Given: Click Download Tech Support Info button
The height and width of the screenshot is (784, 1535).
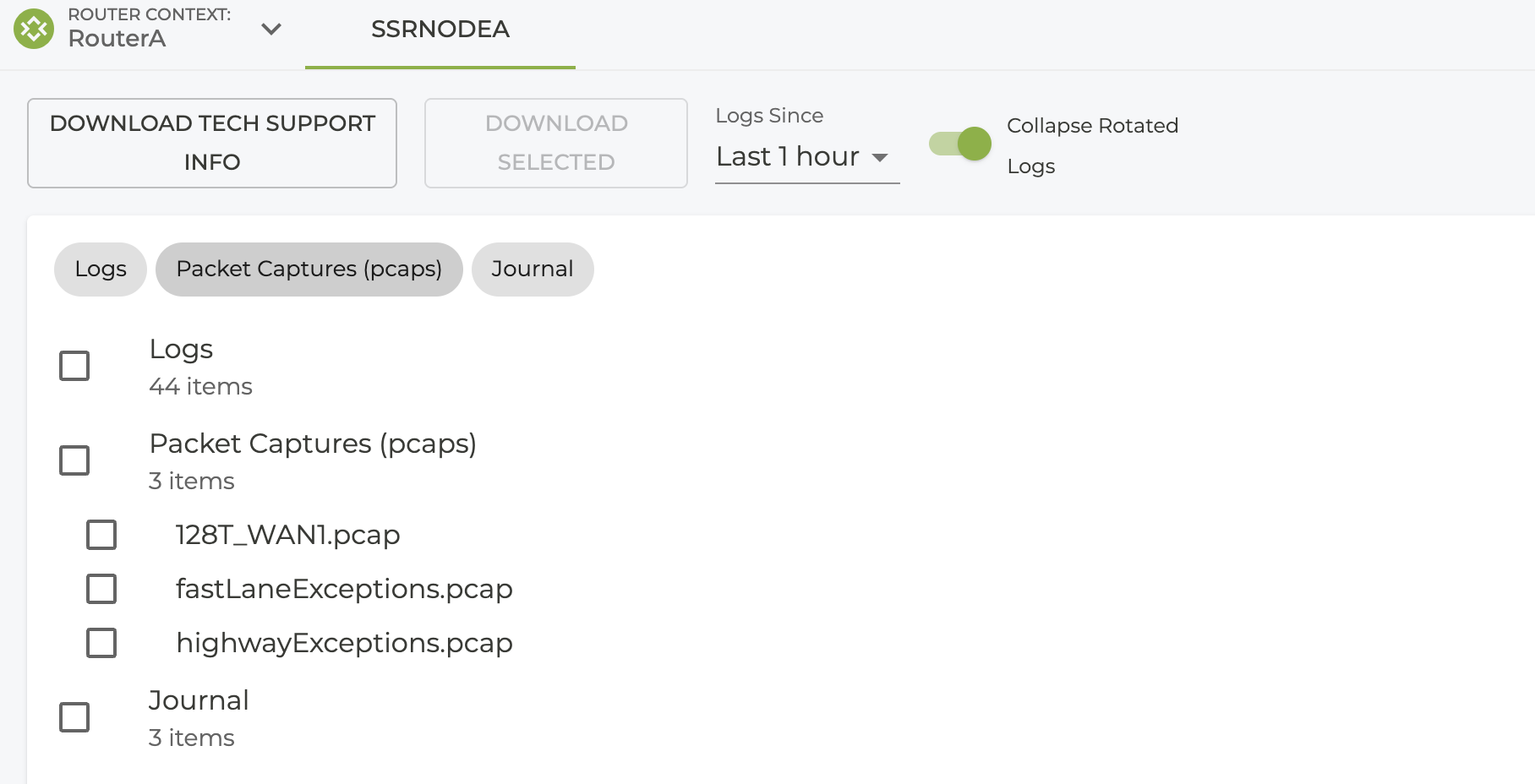Looking at the screenshot, I should point(212,143).
